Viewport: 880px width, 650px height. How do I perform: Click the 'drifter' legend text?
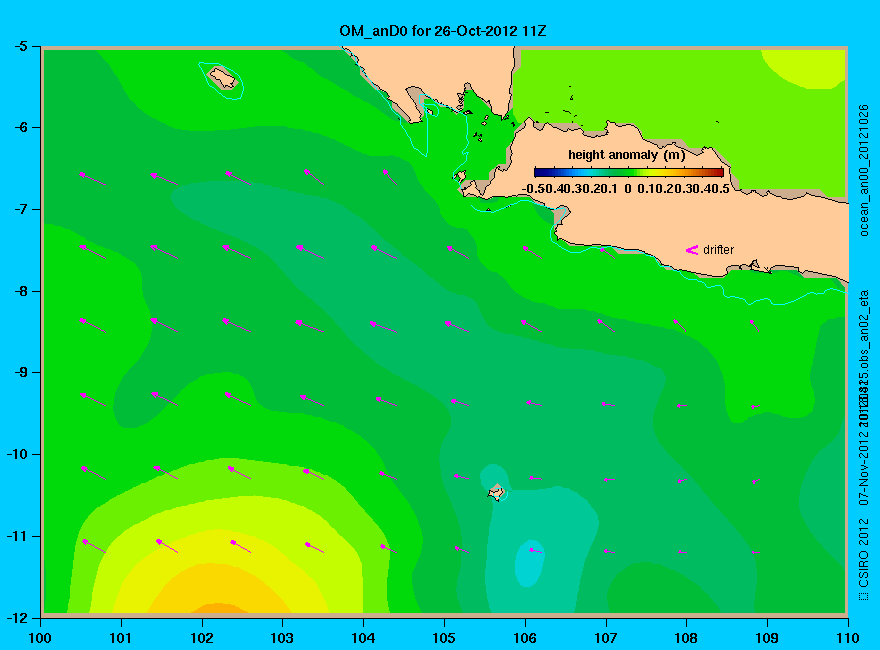pyautogui.click(x=718, y=250)
